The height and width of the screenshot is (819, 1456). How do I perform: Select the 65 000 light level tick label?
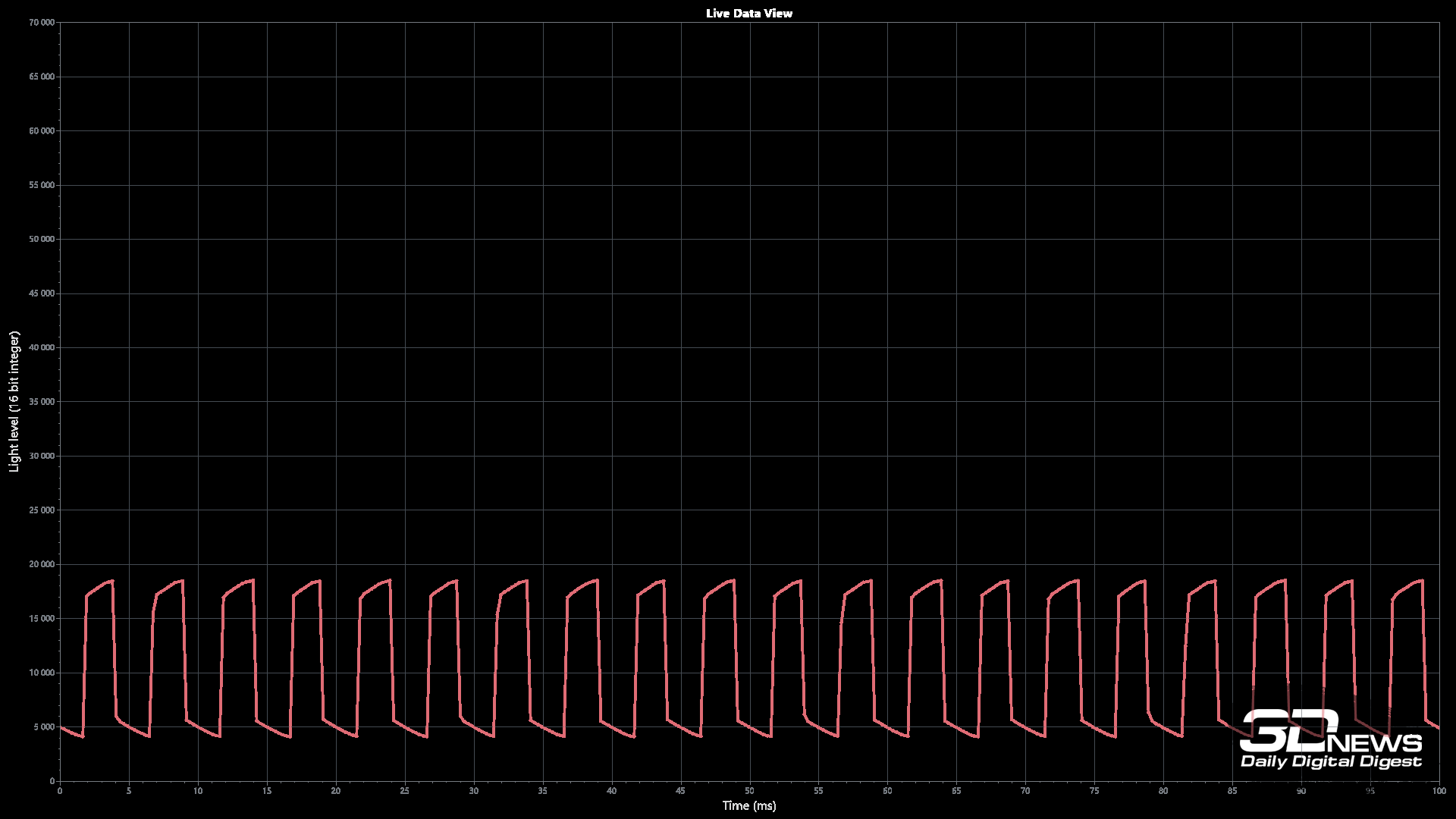[42, 77]
